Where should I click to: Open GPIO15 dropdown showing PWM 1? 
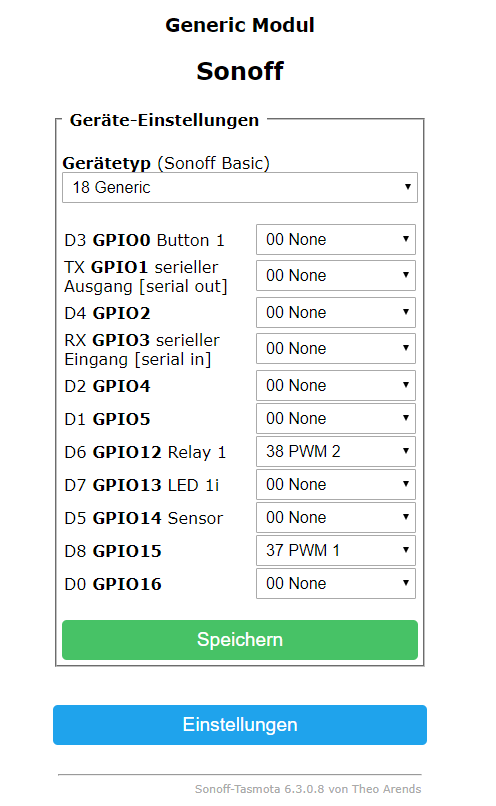tap(336, 551)
